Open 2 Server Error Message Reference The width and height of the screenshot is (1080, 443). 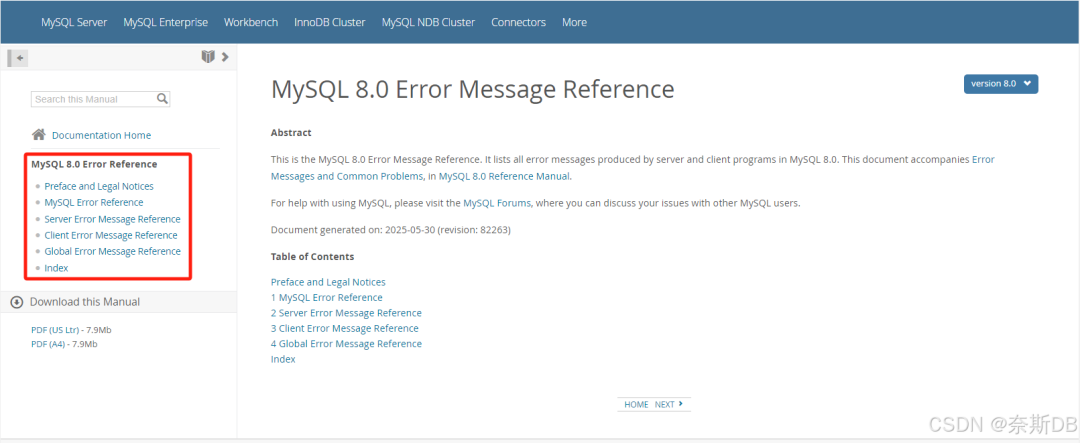pos(346,313)
